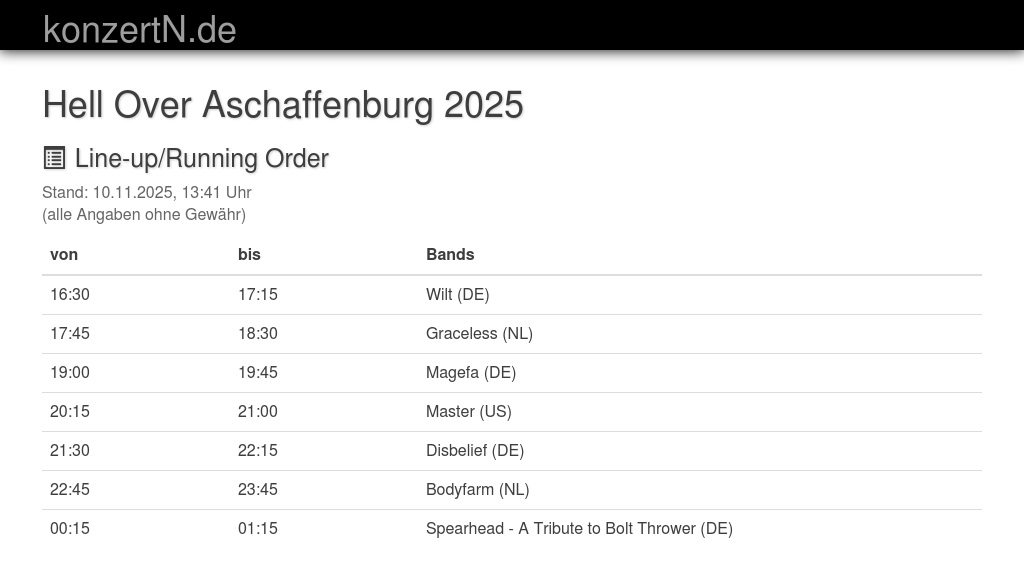
Task: Click the Magefa (DE) row
Action: [x=471, y=372]
